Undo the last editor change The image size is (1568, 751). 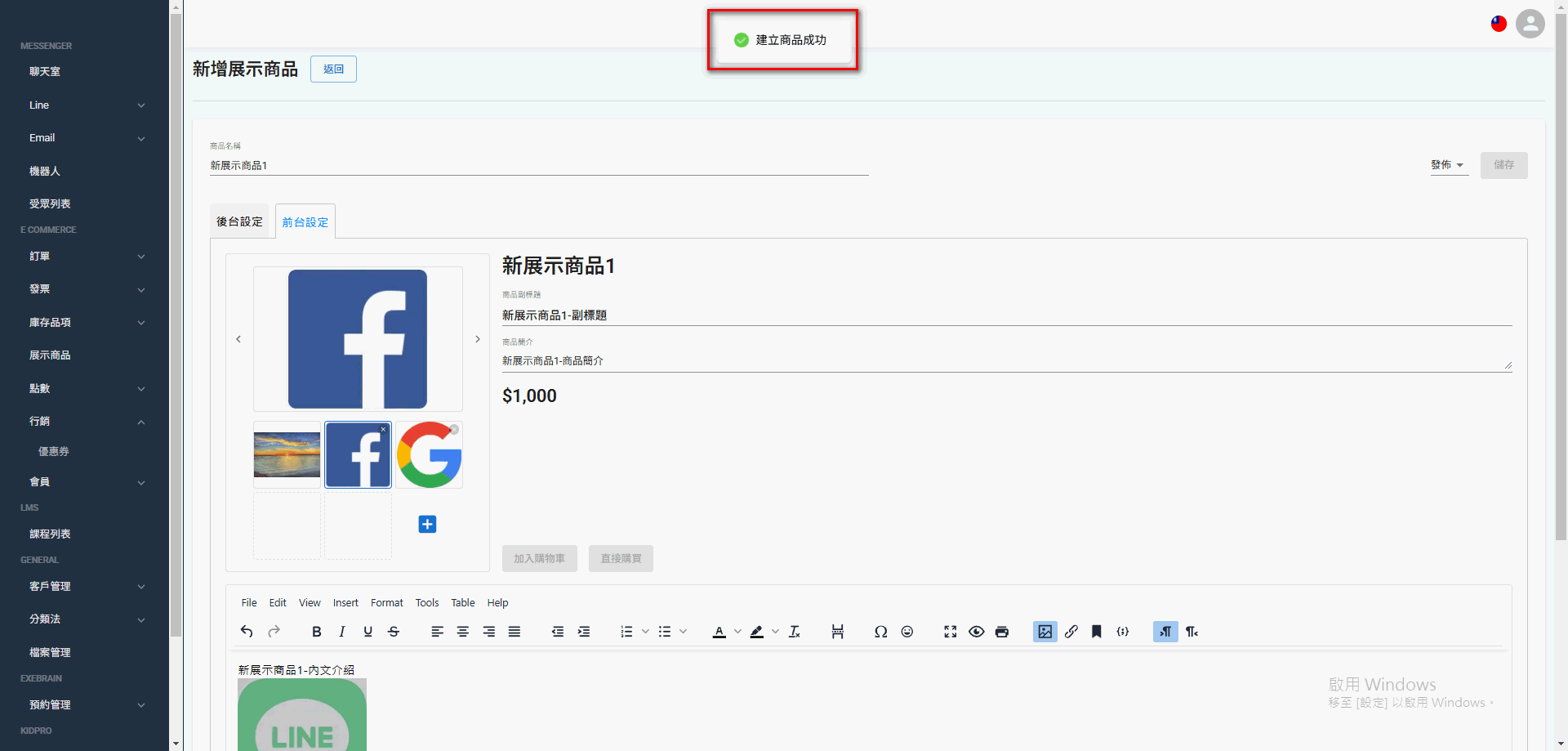(x=247, y=632)
